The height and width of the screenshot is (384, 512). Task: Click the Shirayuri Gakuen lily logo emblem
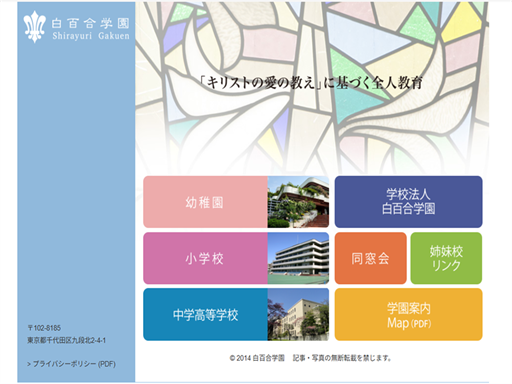pos(34,27)
